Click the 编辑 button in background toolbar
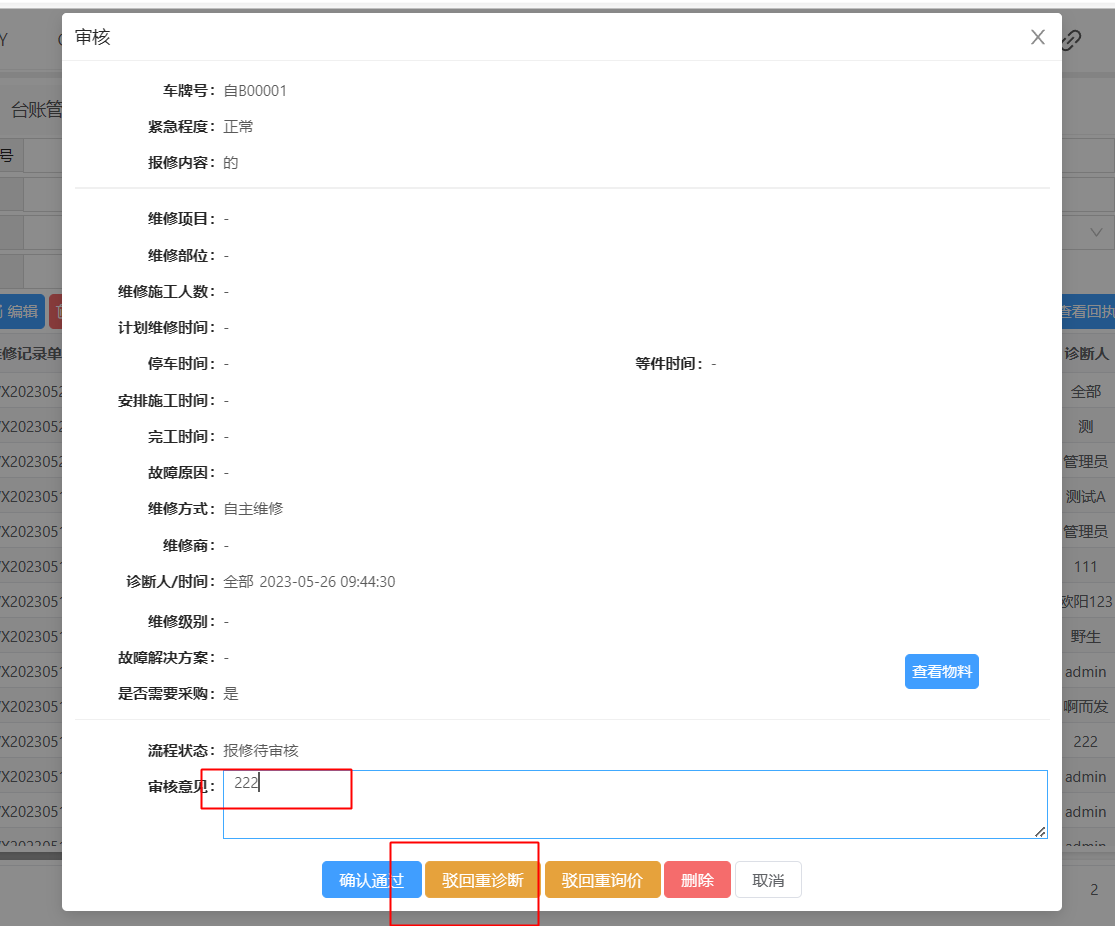 pyautogui.click(x=22, y=311)
